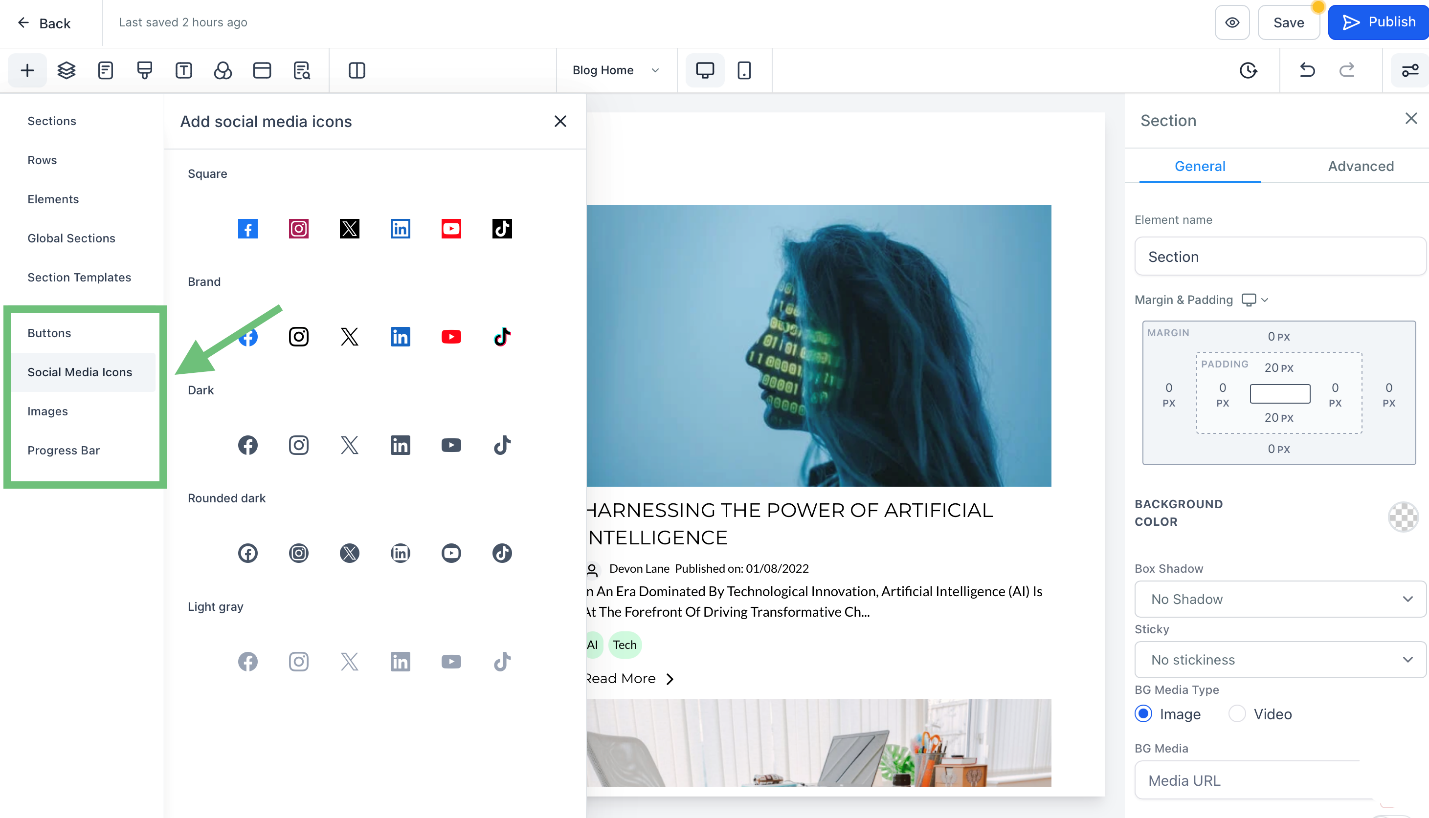Screen dimensions: 1429x818
Task: Click the Publish button
Action: pyautogui.click(x=1378, y=22)
